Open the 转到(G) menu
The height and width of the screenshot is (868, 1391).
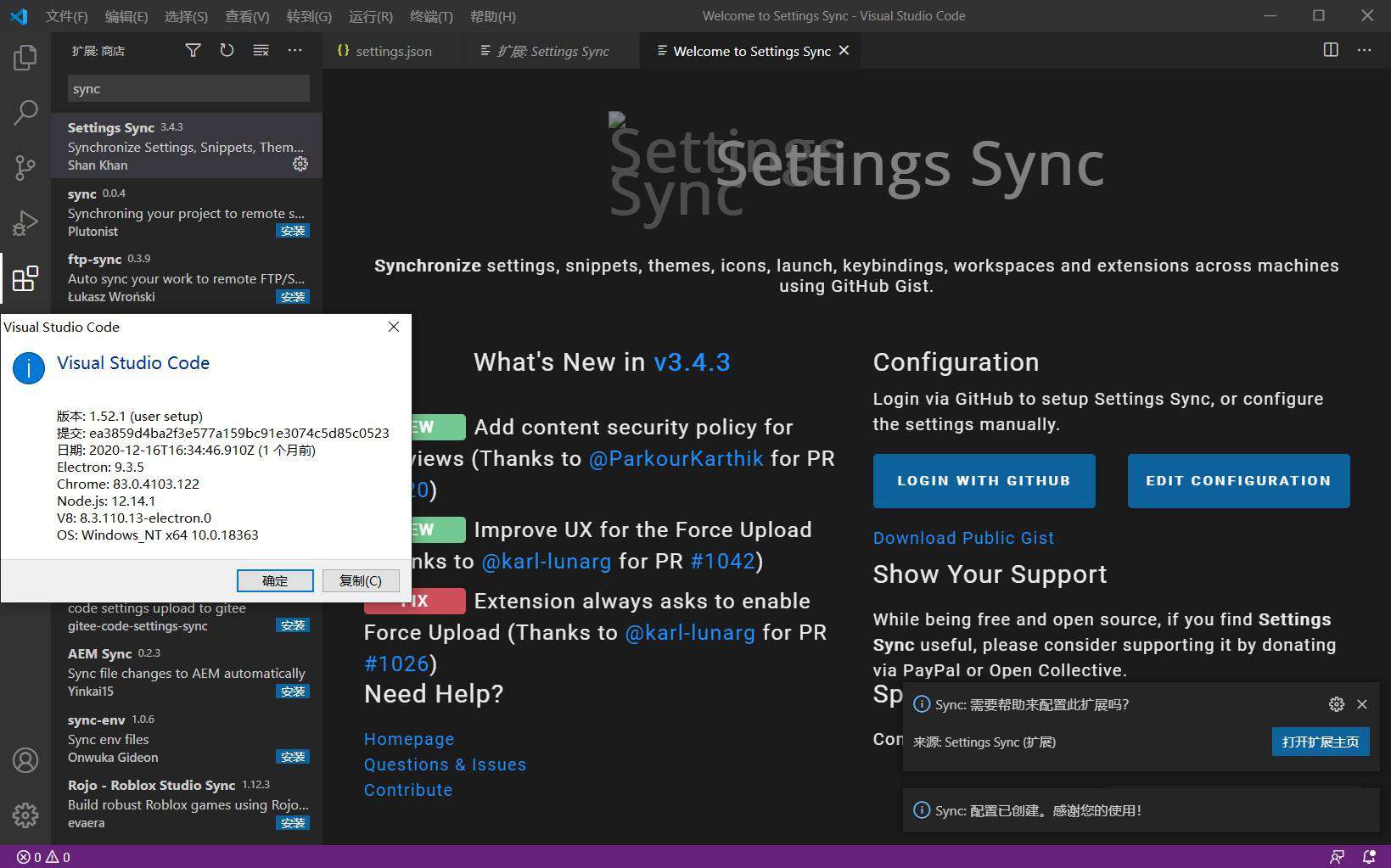pos(309,16)
